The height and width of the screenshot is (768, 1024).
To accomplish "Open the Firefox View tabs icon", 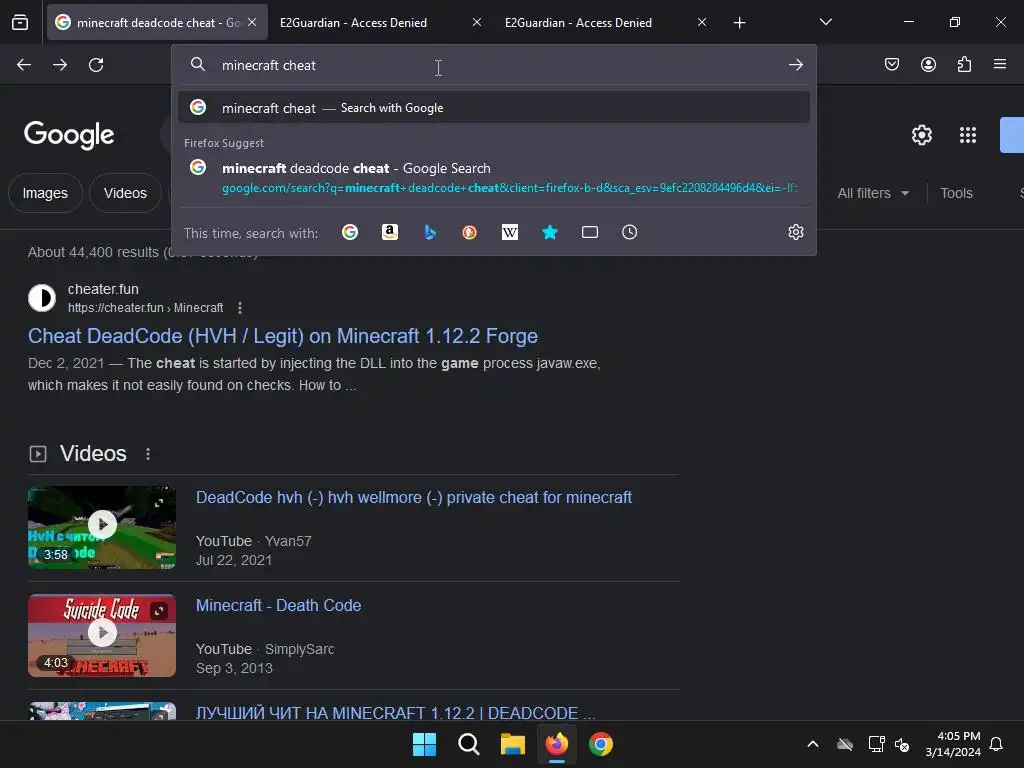I will [x=20, y=23].
